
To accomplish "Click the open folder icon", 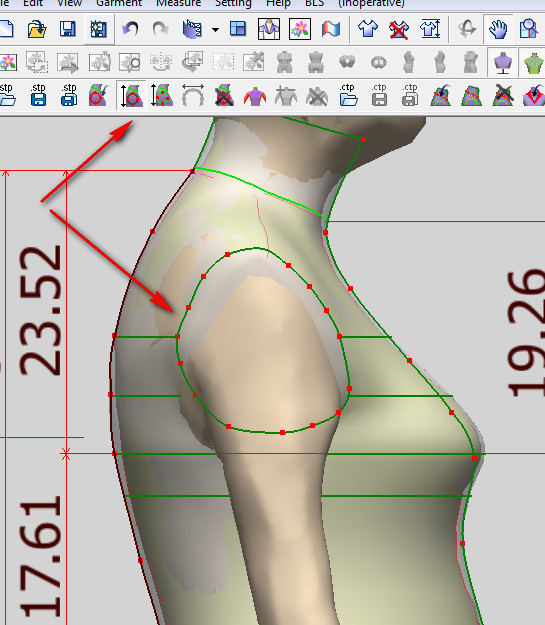I will 37,29.
